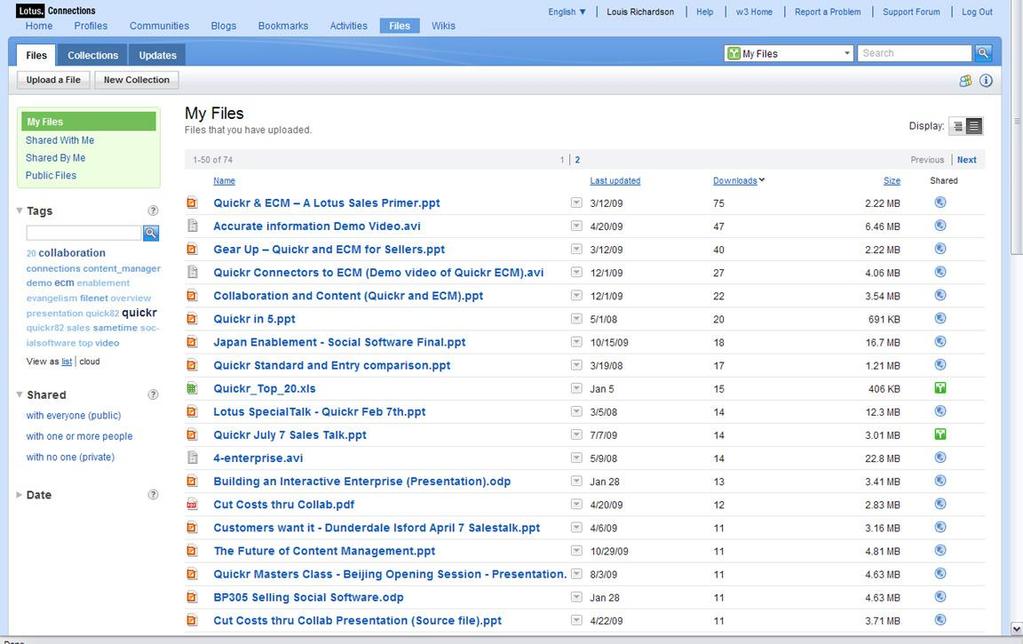This screenshot has width=1023, height=644.
Task: Click file icon for 4-enterprise.avi
Action: pos(192,458)
